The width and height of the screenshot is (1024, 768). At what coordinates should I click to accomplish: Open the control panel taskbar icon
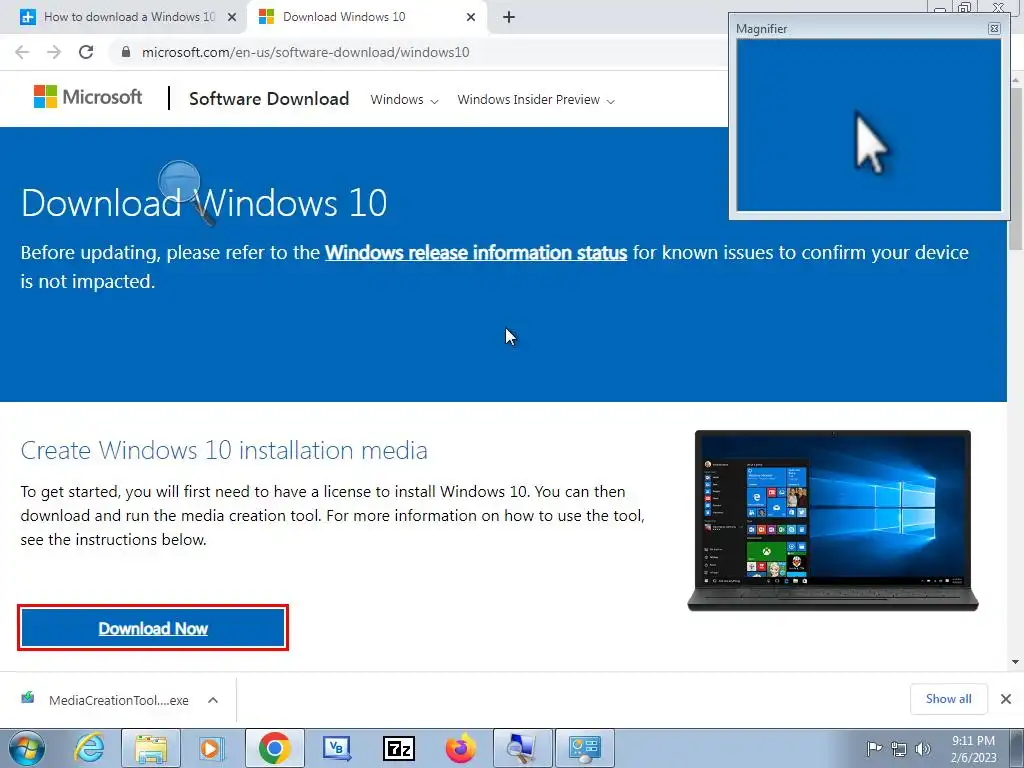coord(584,748)
